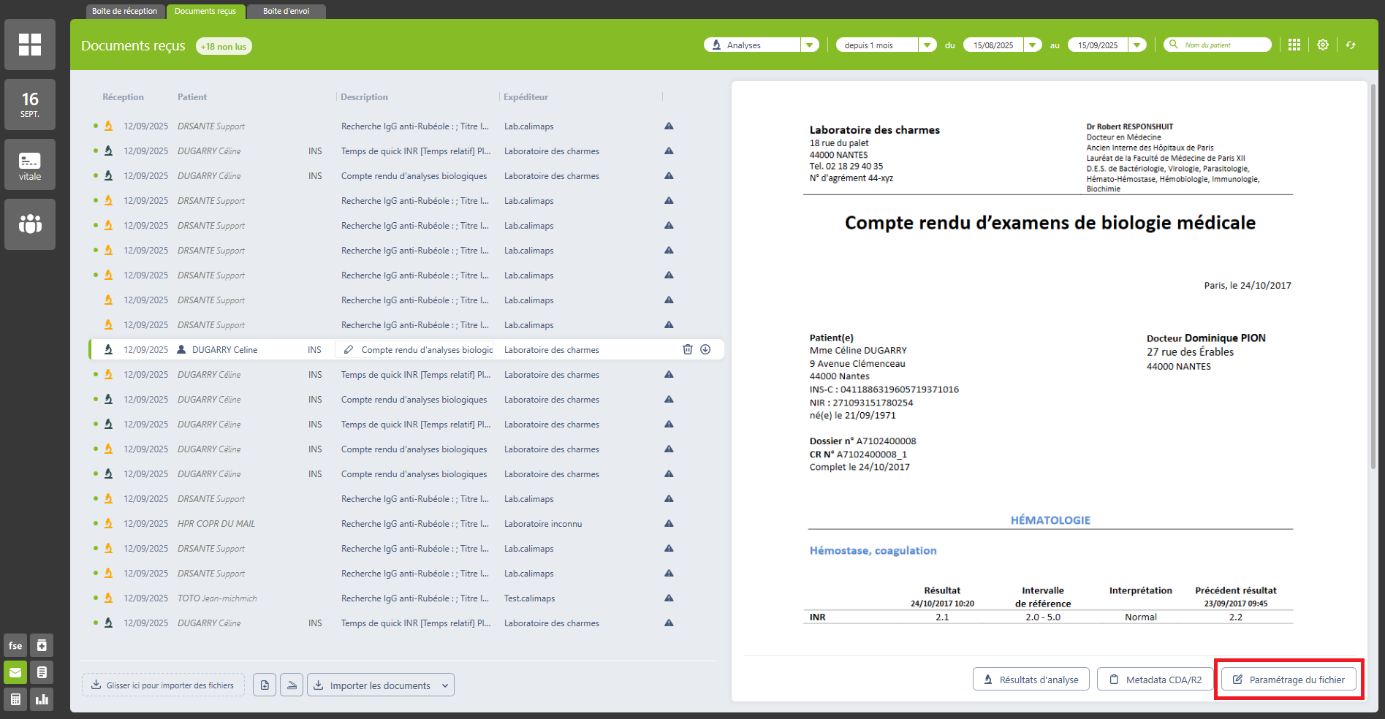Open the patients group sidebar icon
This screenshot has width=1385, height=719.
tap(30, 224)
